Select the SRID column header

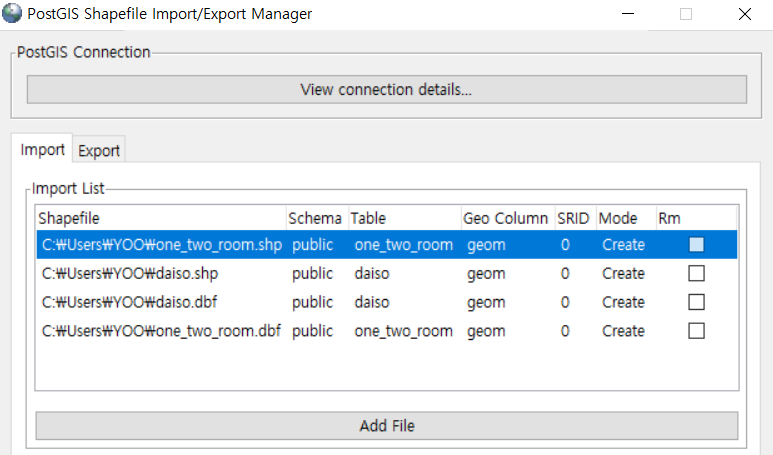pos(575,218)
